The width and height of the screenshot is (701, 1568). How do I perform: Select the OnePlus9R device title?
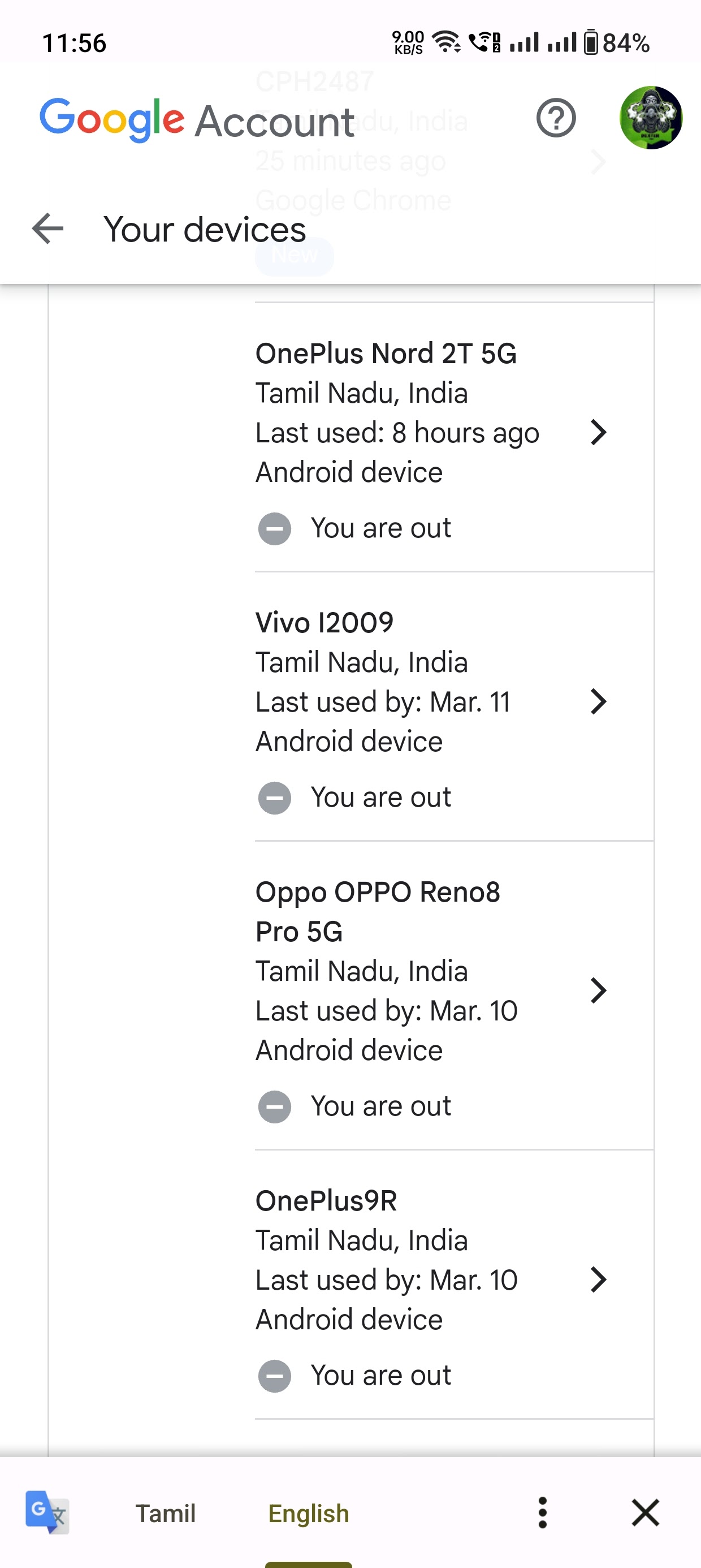[x=326, y=1201]
